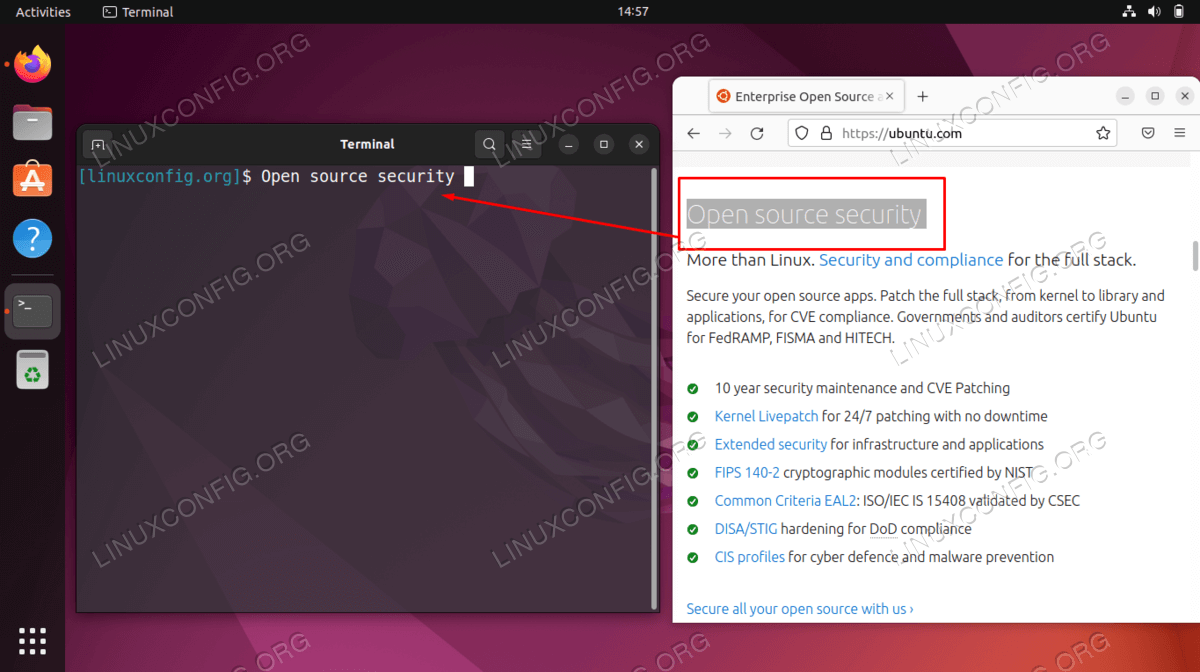The image size is (1200, 672).
Task: Open the Files app in dock
Action: (33, 123)
